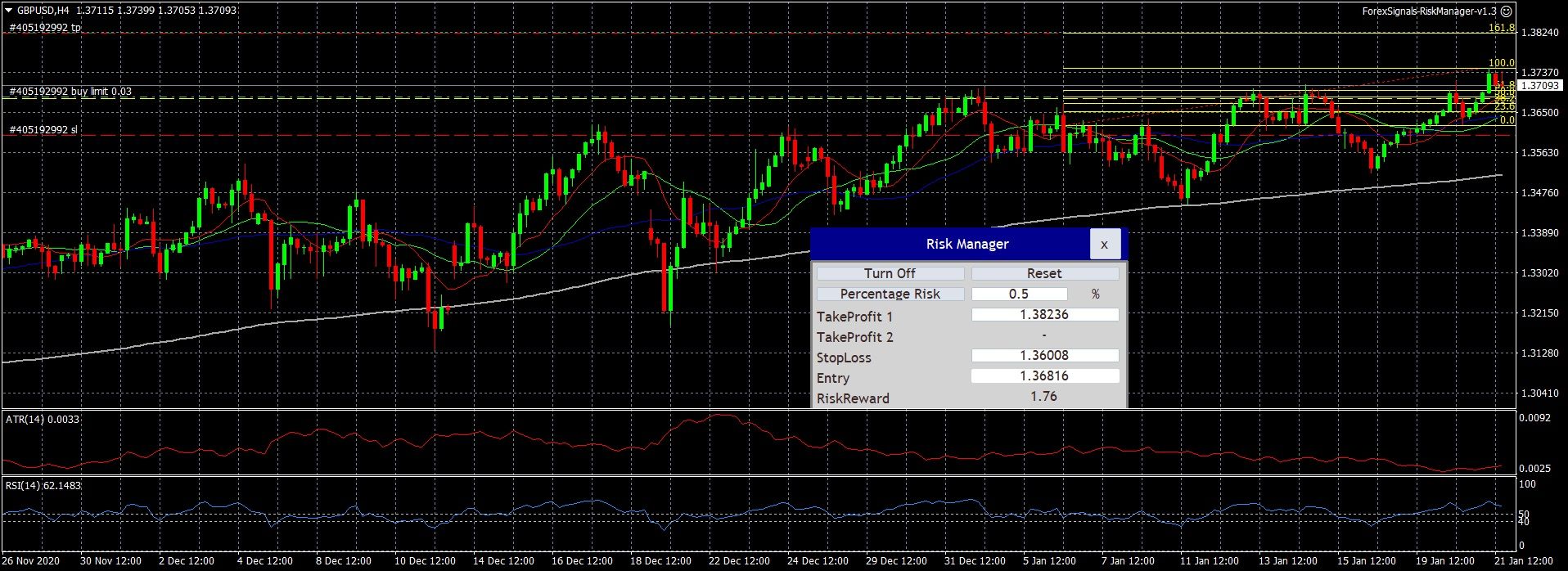Click the Turn Off button in Risk Manager
Viewport: 1568px width, 571px height.
[890, 273]
